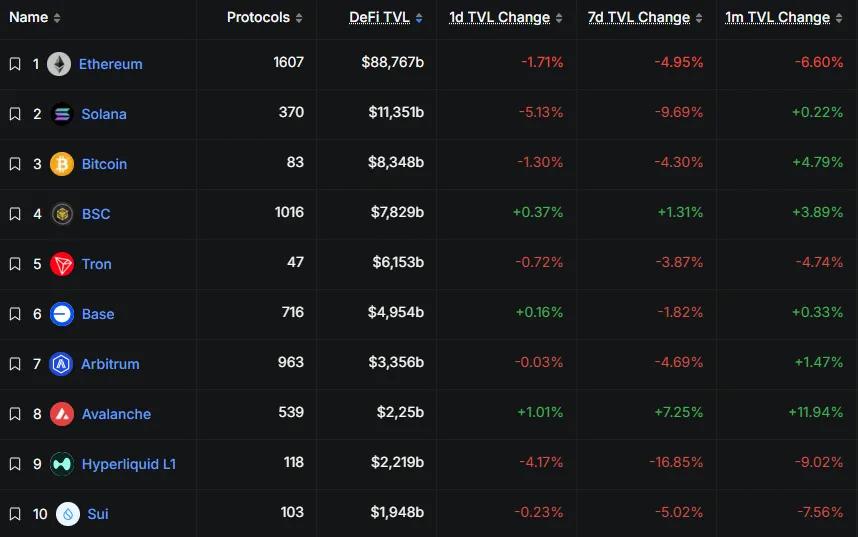Click the Arbitrum chain logo icon

(62, 364)
